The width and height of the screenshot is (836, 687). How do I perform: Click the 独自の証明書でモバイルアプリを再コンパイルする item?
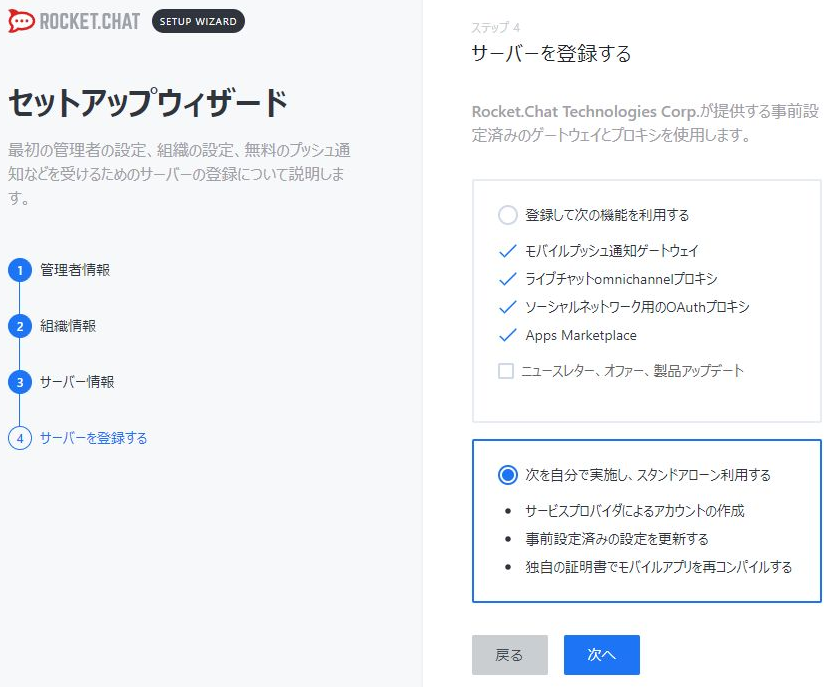pyautogui.click(x=658, y=567)
